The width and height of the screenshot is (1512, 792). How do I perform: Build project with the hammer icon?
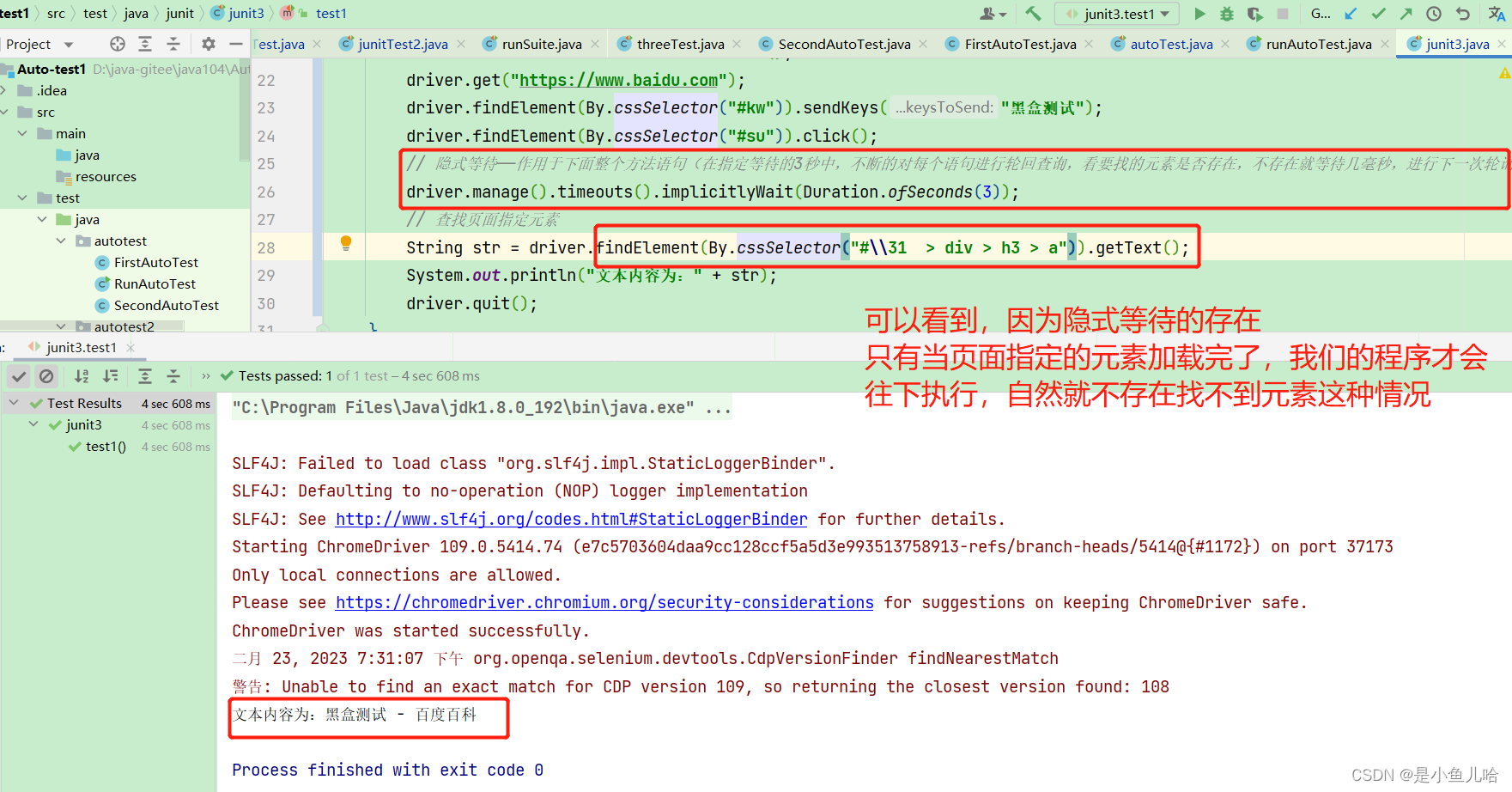point(1033,14)
